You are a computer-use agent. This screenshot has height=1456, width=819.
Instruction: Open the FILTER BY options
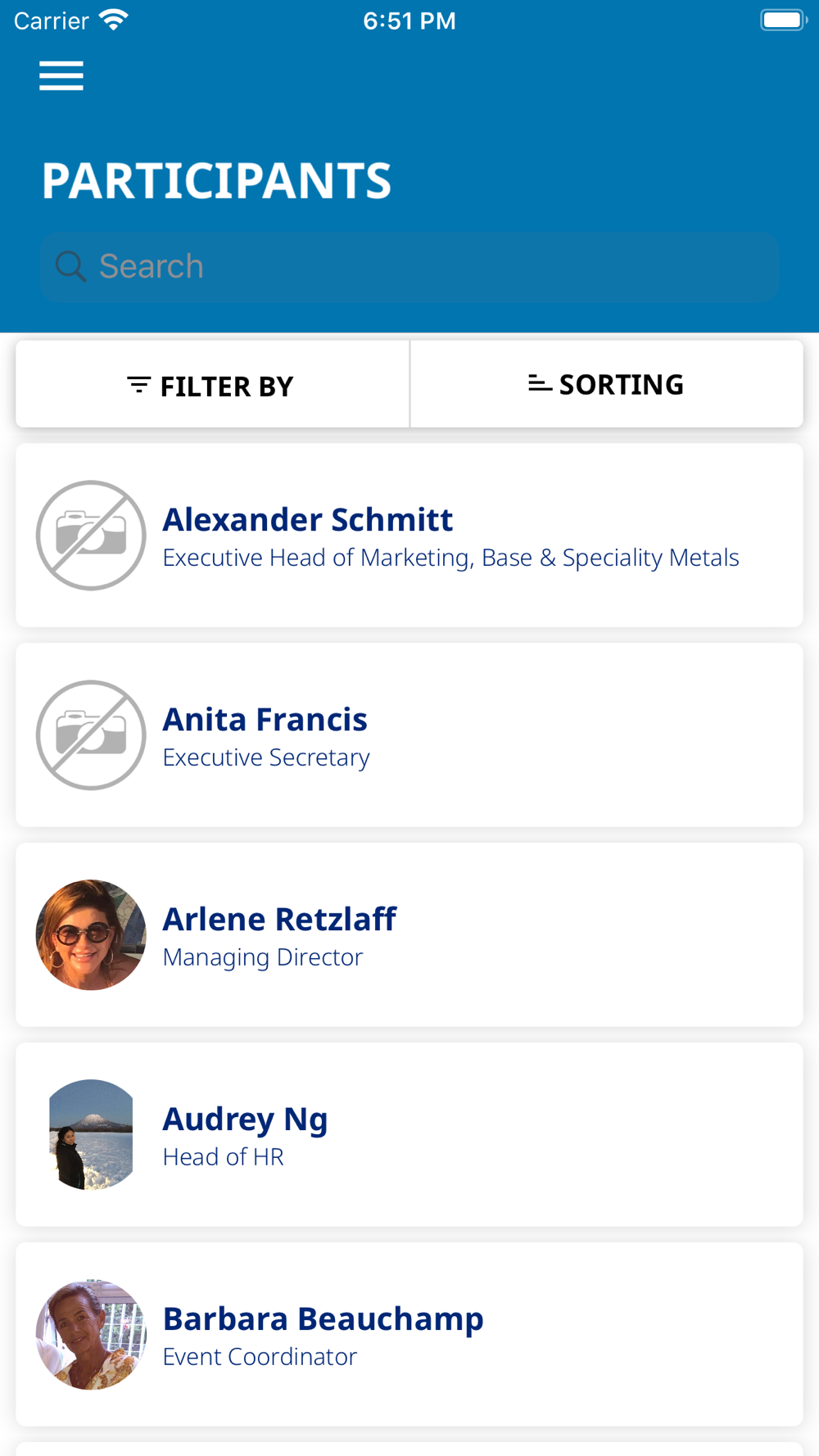pos(212,384)
